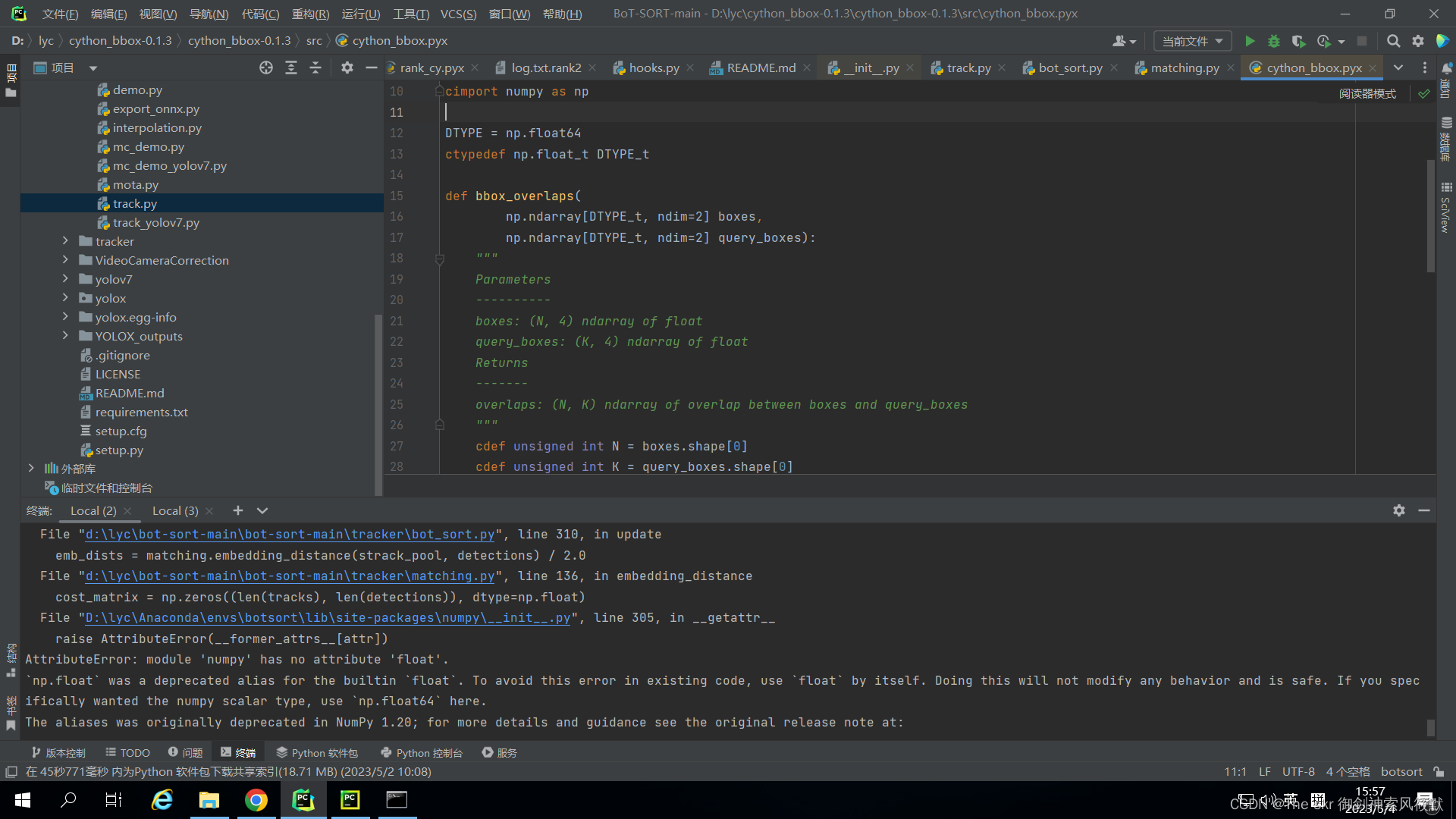Viewport: 1456px width, 819px height.
Task: Toggle Reader Mode in editor
Action: pos(1367,93)
